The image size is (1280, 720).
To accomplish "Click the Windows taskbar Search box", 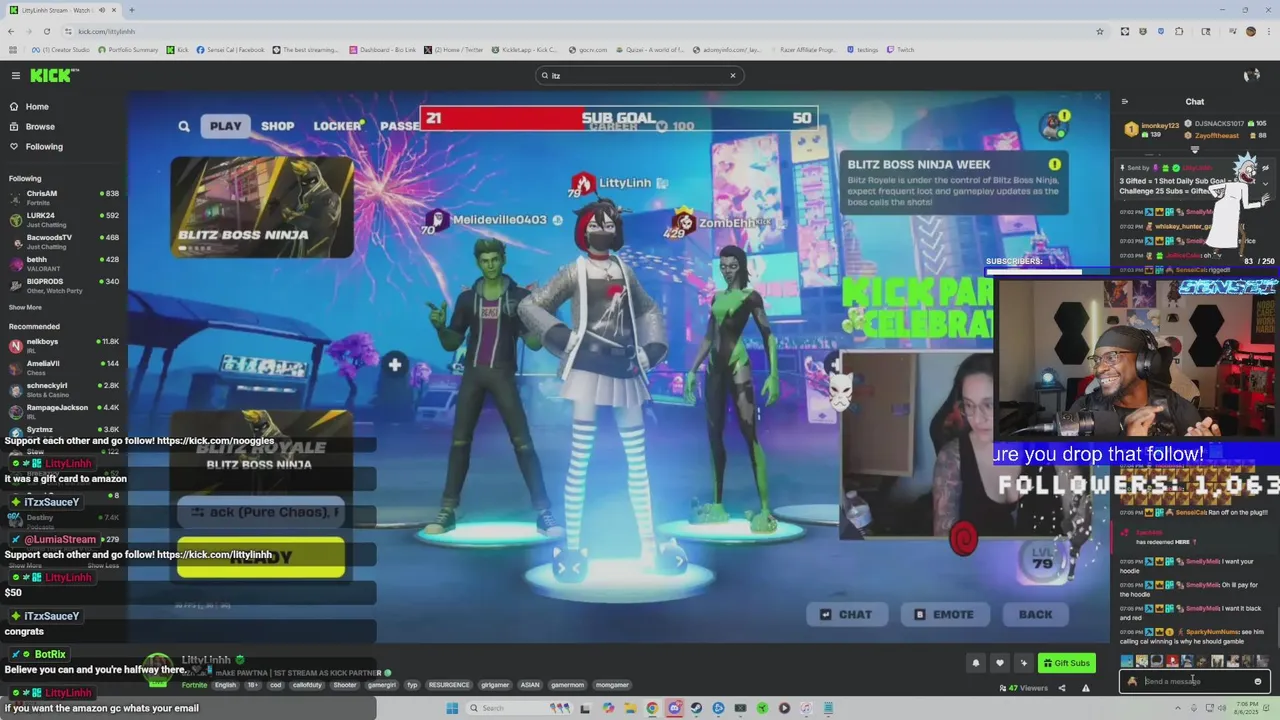I will 520,708.
